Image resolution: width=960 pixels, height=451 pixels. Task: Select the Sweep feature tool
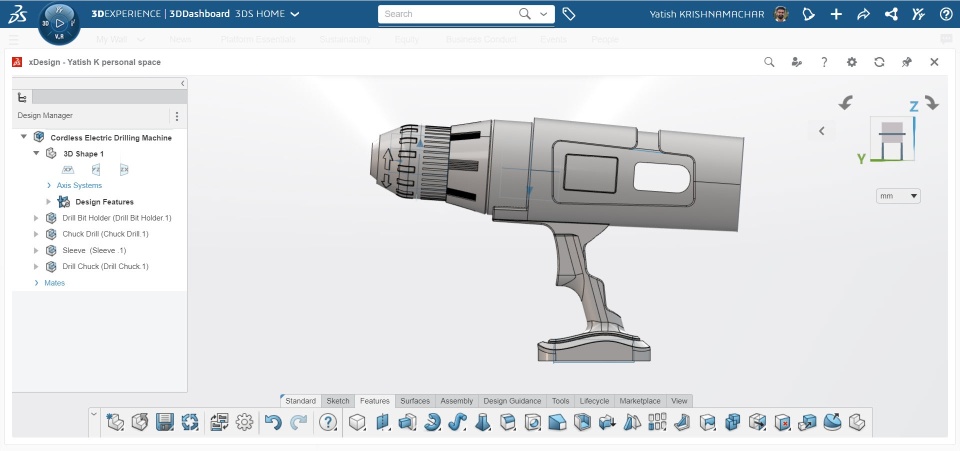[x=457, y=422]
